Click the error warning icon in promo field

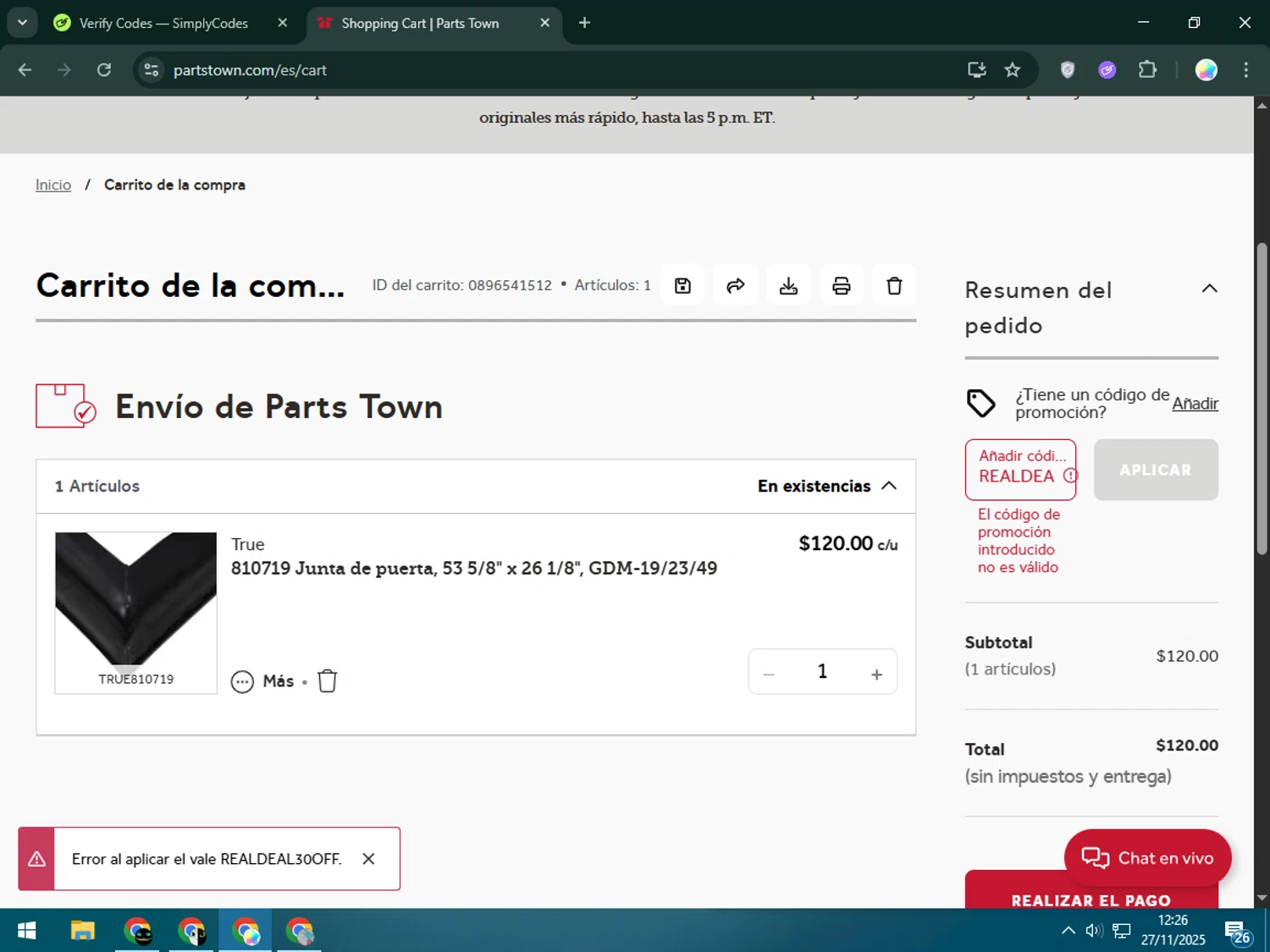pos(1070,476)
